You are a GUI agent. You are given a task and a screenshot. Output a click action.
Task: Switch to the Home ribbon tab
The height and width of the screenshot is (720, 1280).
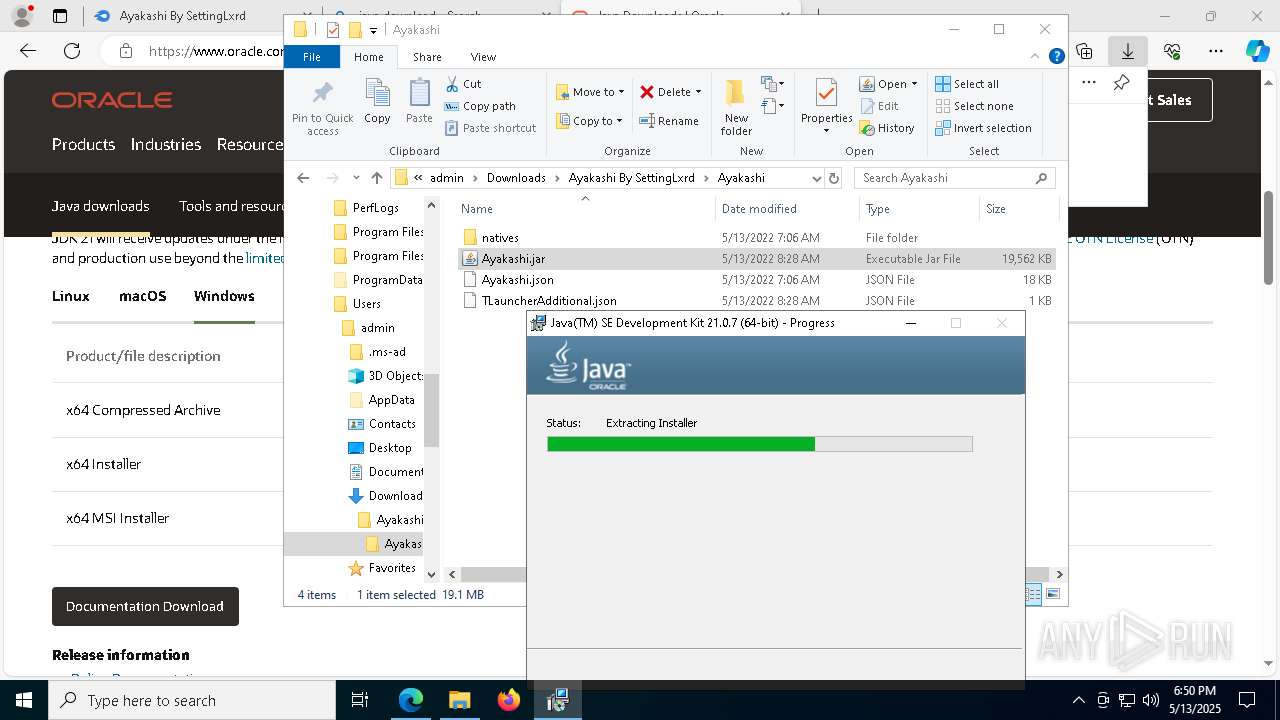coord(368,57)
